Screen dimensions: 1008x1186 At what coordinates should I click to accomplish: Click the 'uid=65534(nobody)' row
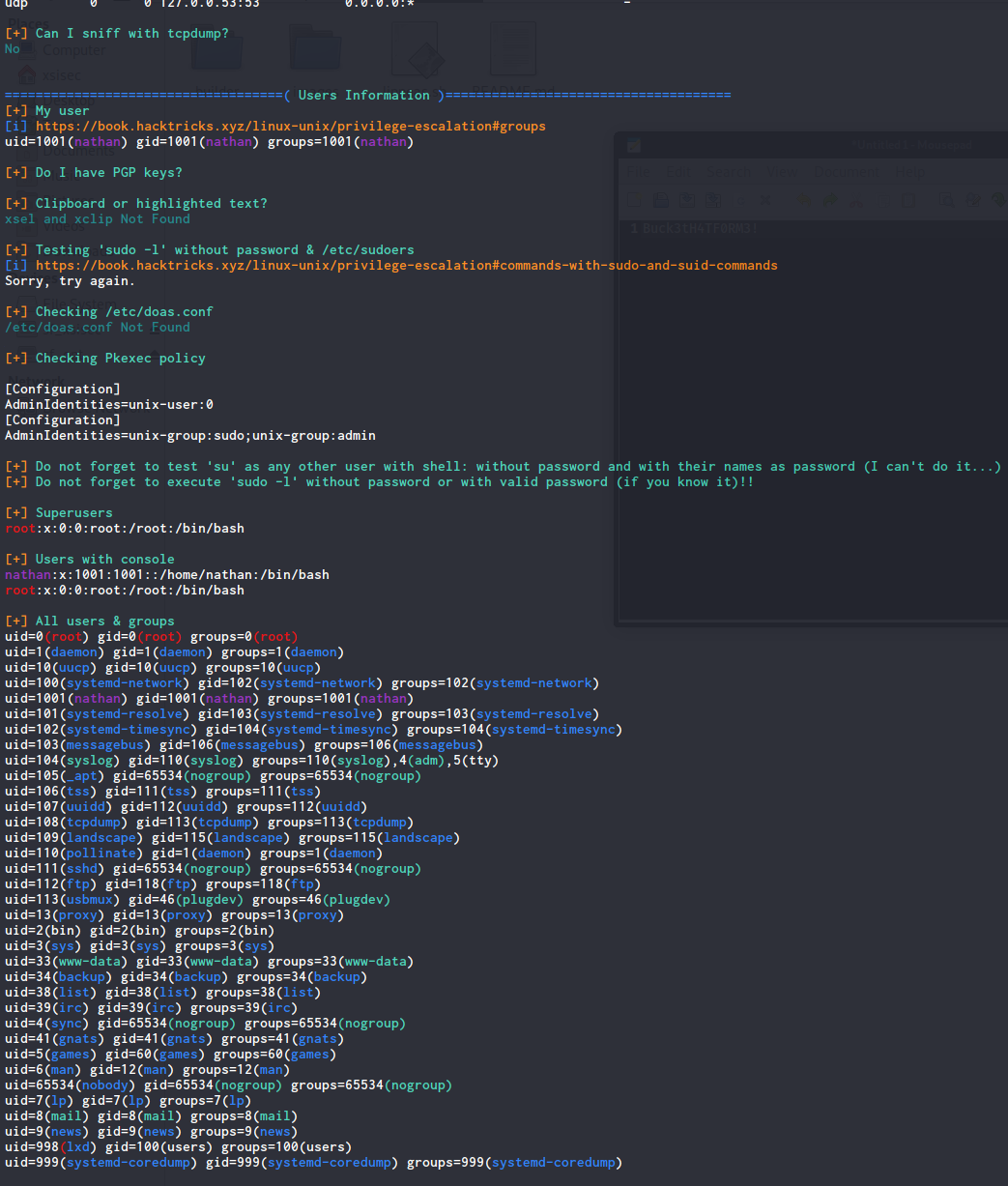tap(229, 1085)
